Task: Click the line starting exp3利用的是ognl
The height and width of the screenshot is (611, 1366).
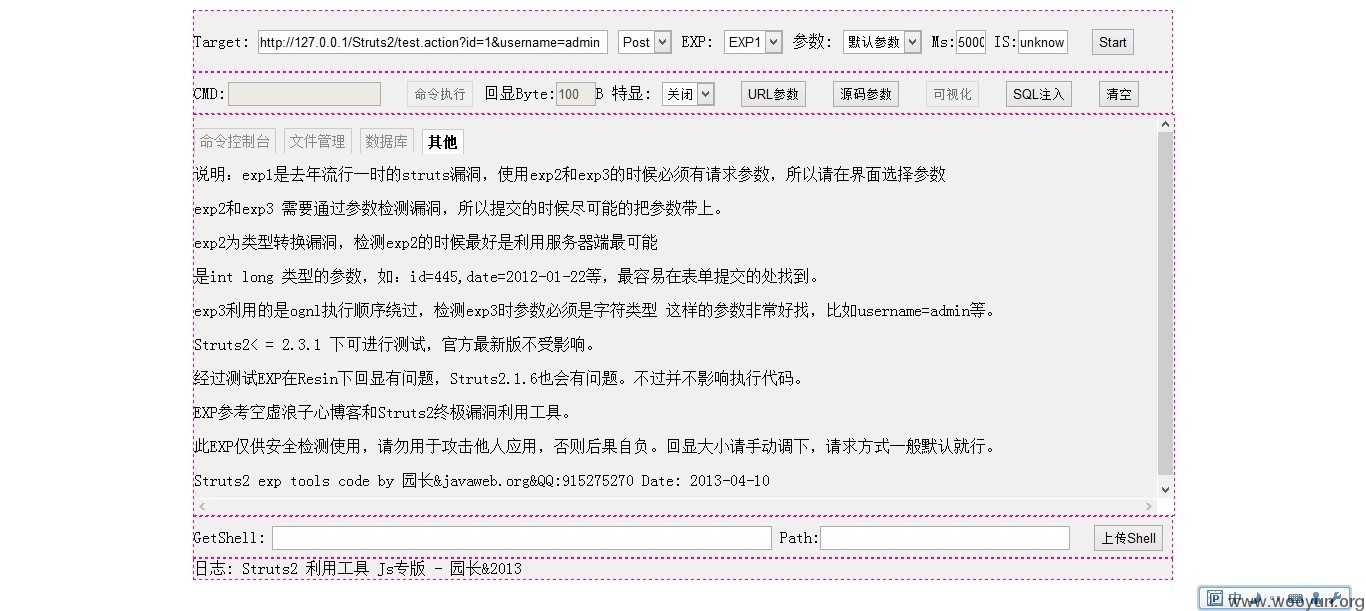Action: pyautogui.click(x=596, y=311)
